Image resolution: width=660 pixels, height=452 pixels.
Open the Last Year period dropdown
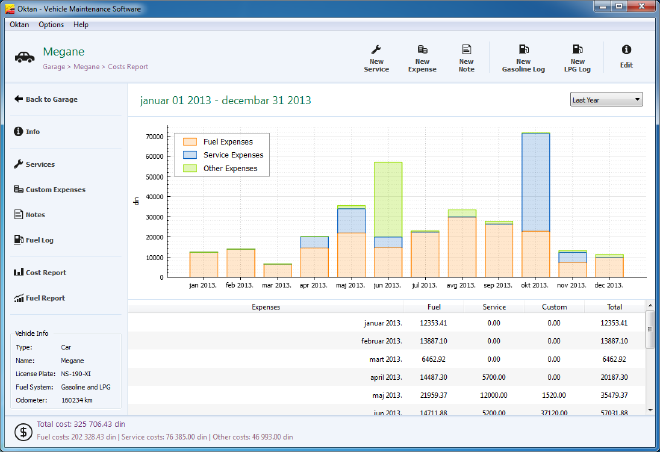click(606, 100)
